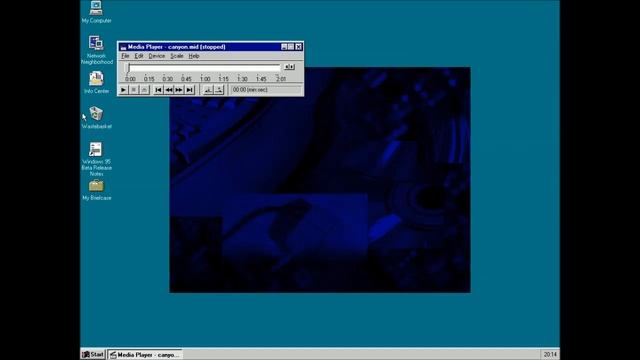Image resolution: width=640 pixels, height=360 pixels.
Task: Rewind the canyon.mid track
Action: coord(169,90)
